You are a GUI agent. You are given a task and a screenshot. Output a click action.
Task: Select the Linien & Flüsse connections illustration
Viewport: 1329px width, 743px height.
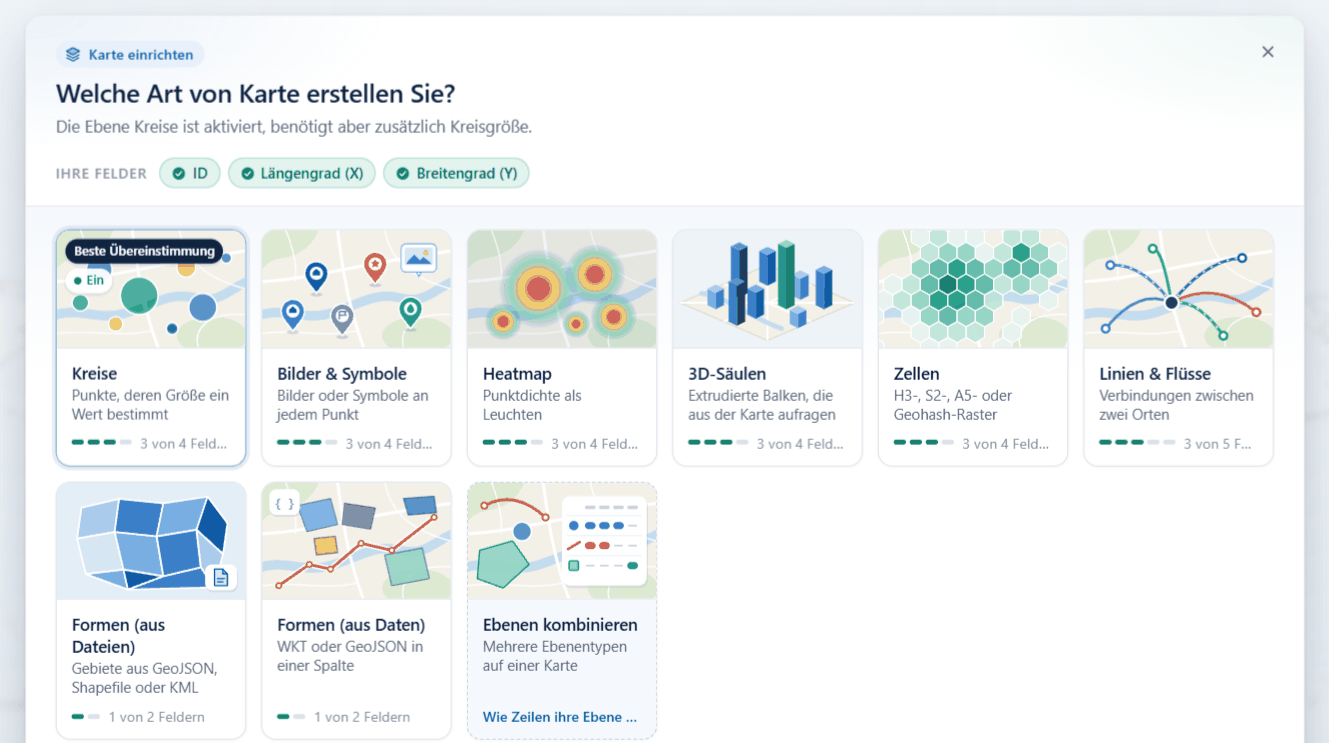pyautogui.click(x=1178, y=289)
